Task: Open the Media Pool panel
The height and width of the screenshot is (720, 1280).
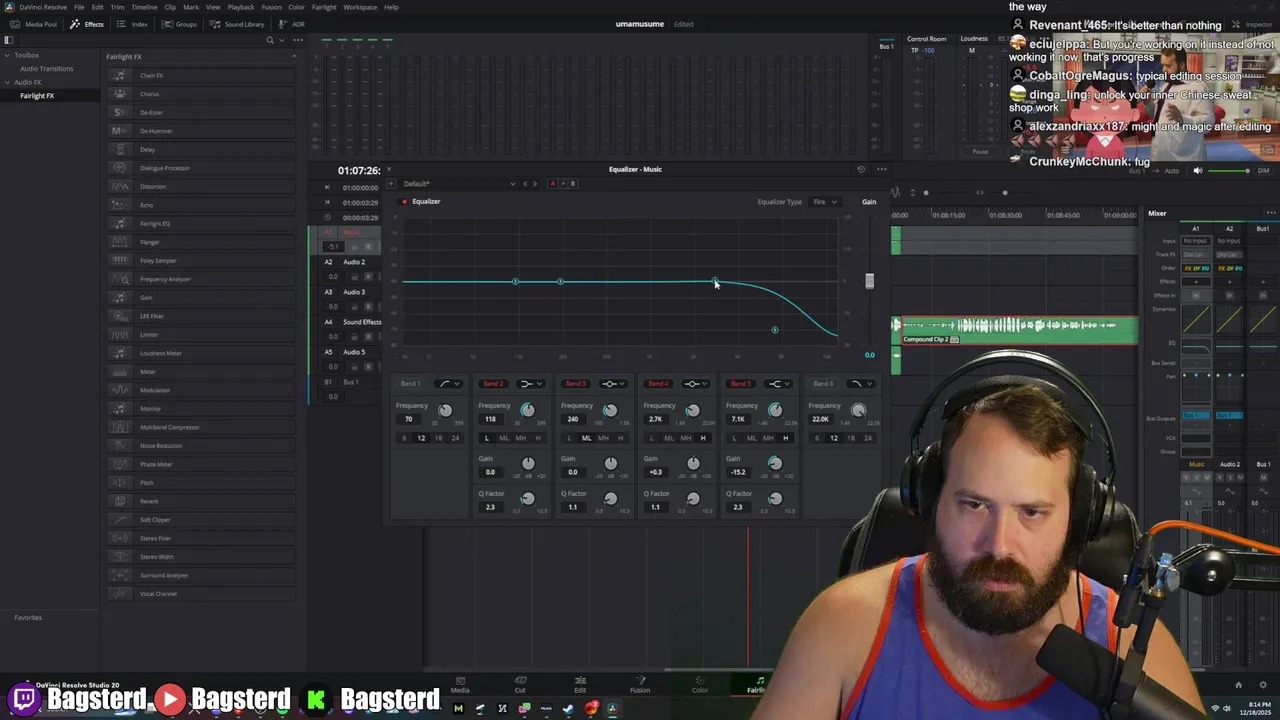Action: (35, 24)
